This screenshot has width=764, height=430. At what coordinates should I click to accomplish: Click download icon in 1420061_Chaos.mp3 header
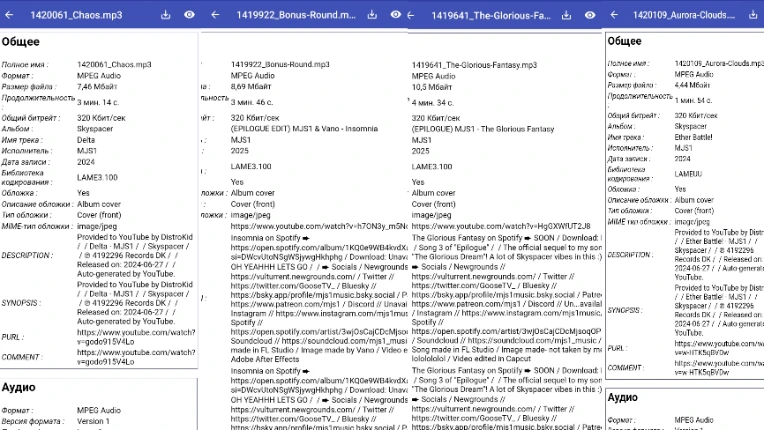[166, 15]
